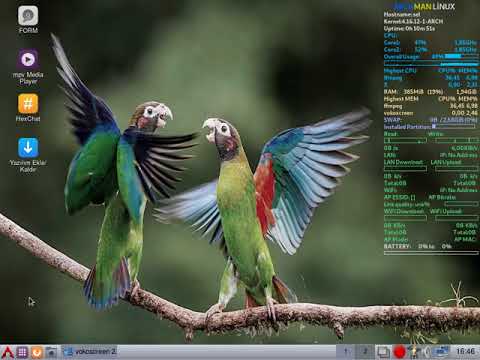
Task: Open the volume speaker tray icon
Action: [428, 352]
